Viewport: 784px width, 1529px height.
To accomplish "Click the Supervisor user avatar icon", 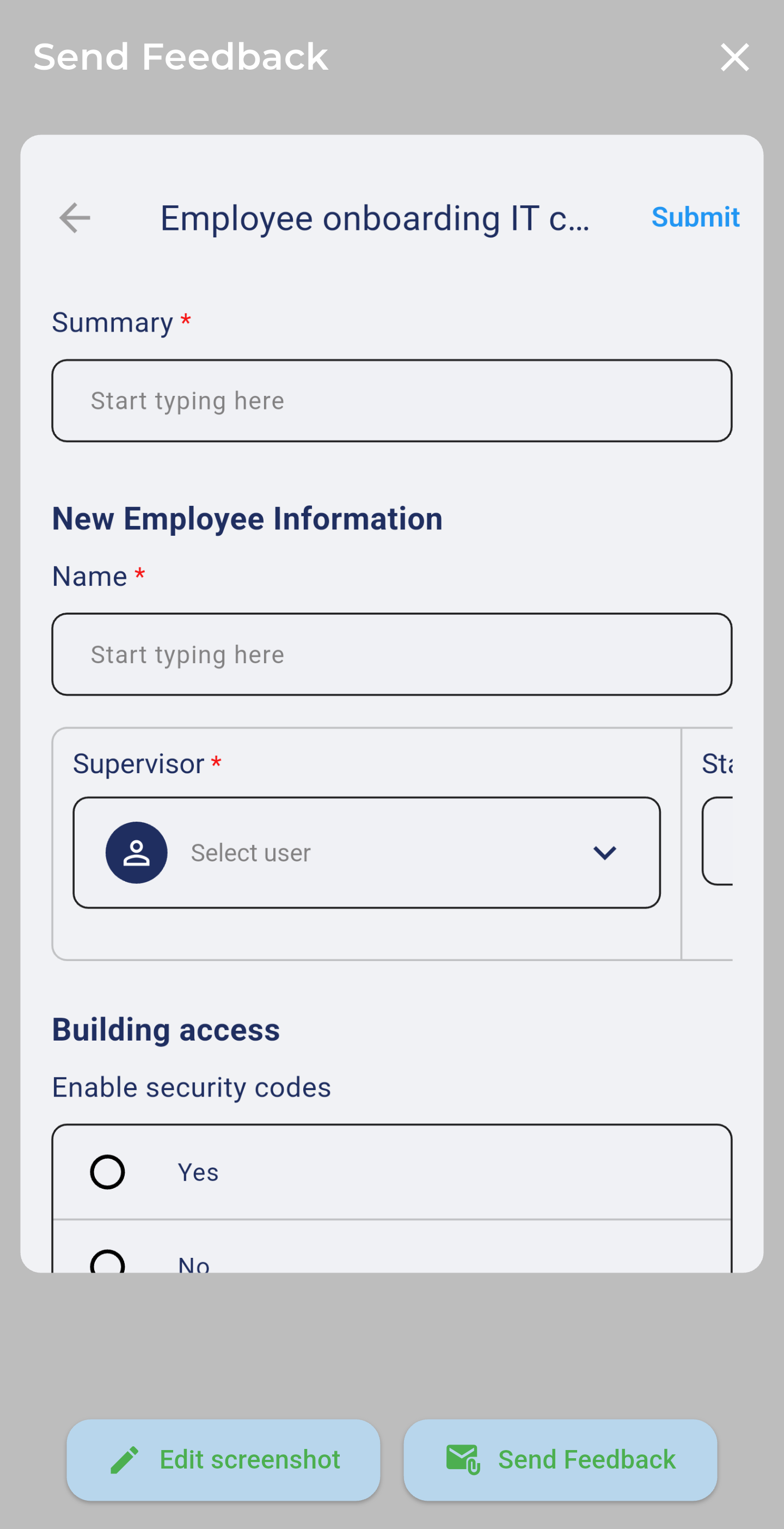I will [137, 852].
